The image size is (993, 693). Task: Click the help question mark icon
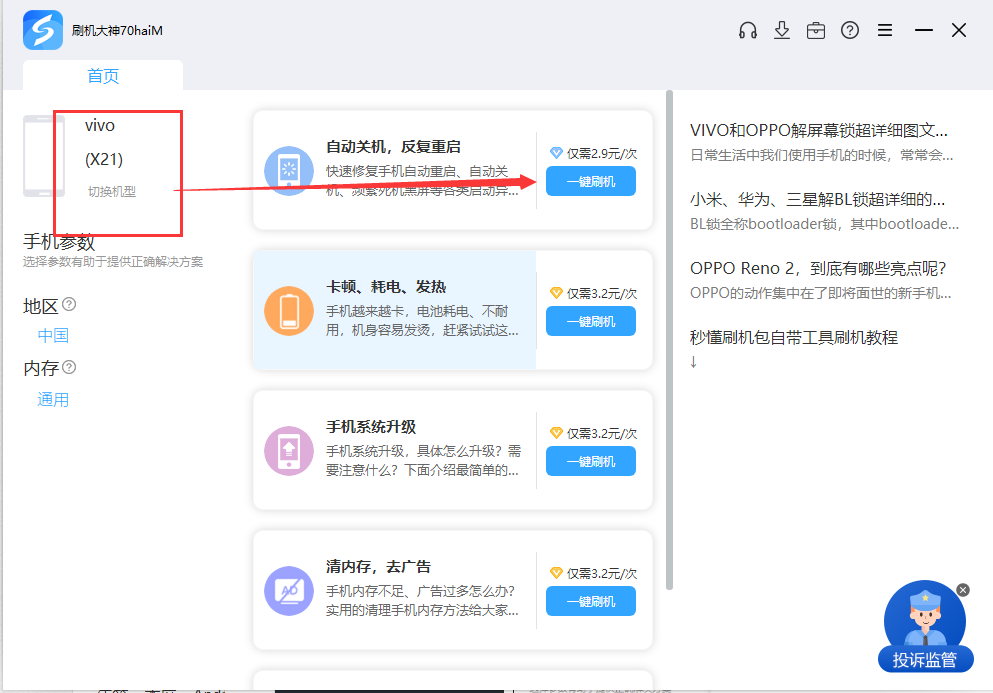coord(850,30)
